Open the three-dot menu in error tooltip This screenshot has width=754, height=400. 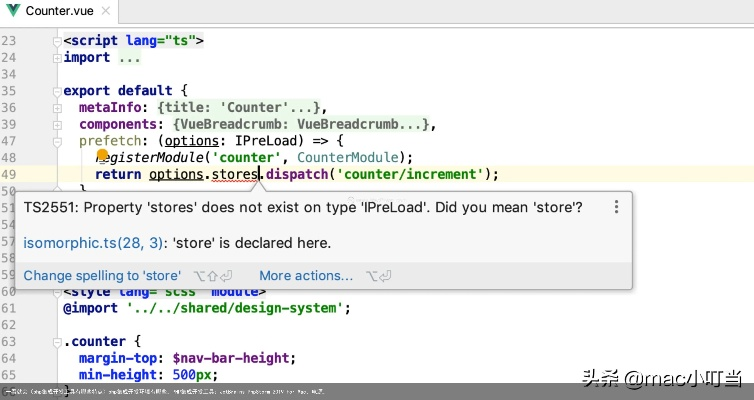click(x=616, y=207)
